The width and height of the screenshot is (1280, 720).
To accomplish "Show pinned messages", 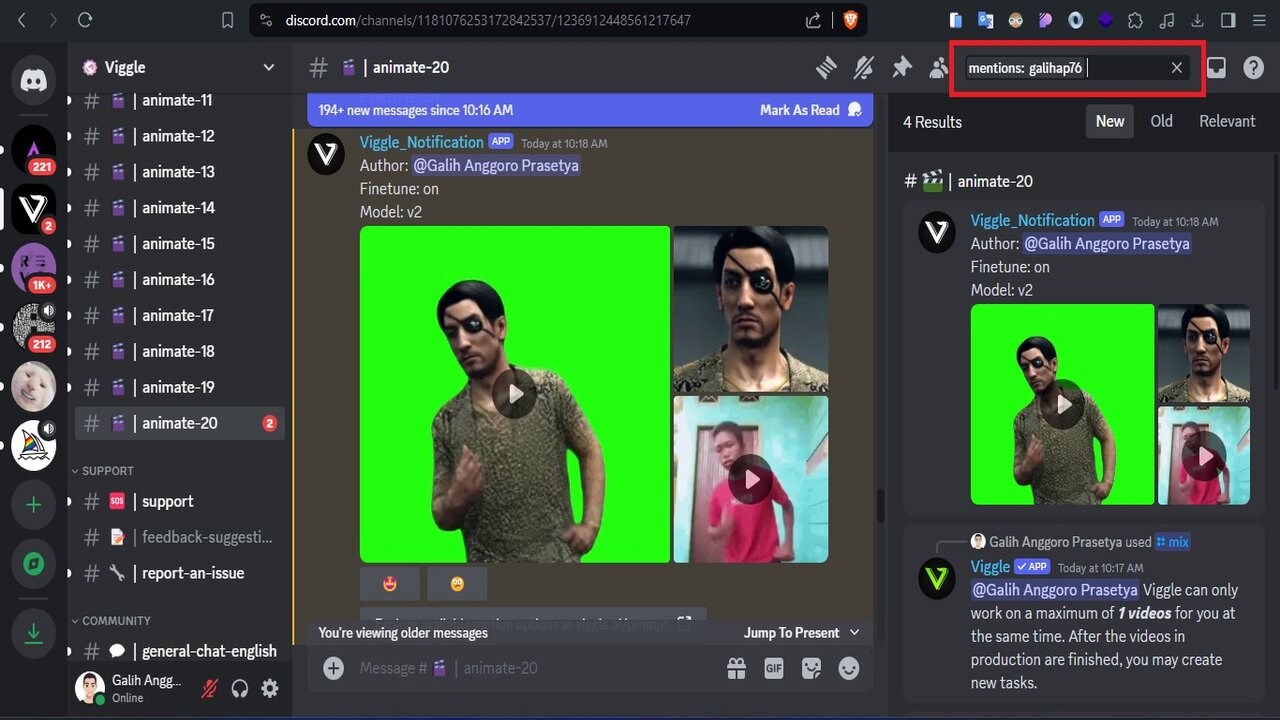I will 902,67.
